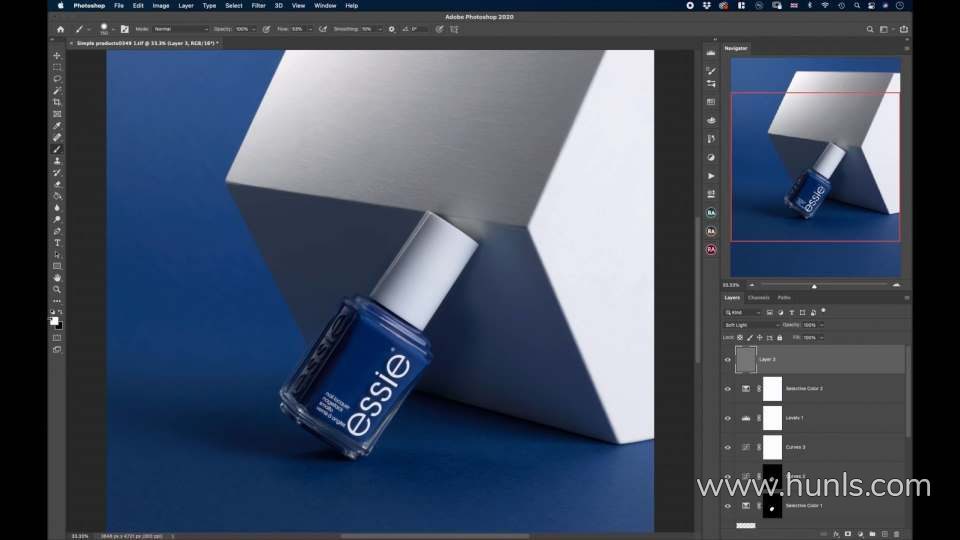Delete layer using the trash icon
The height and width of the screenshot is (540, 960).
[x=897, y=534]
